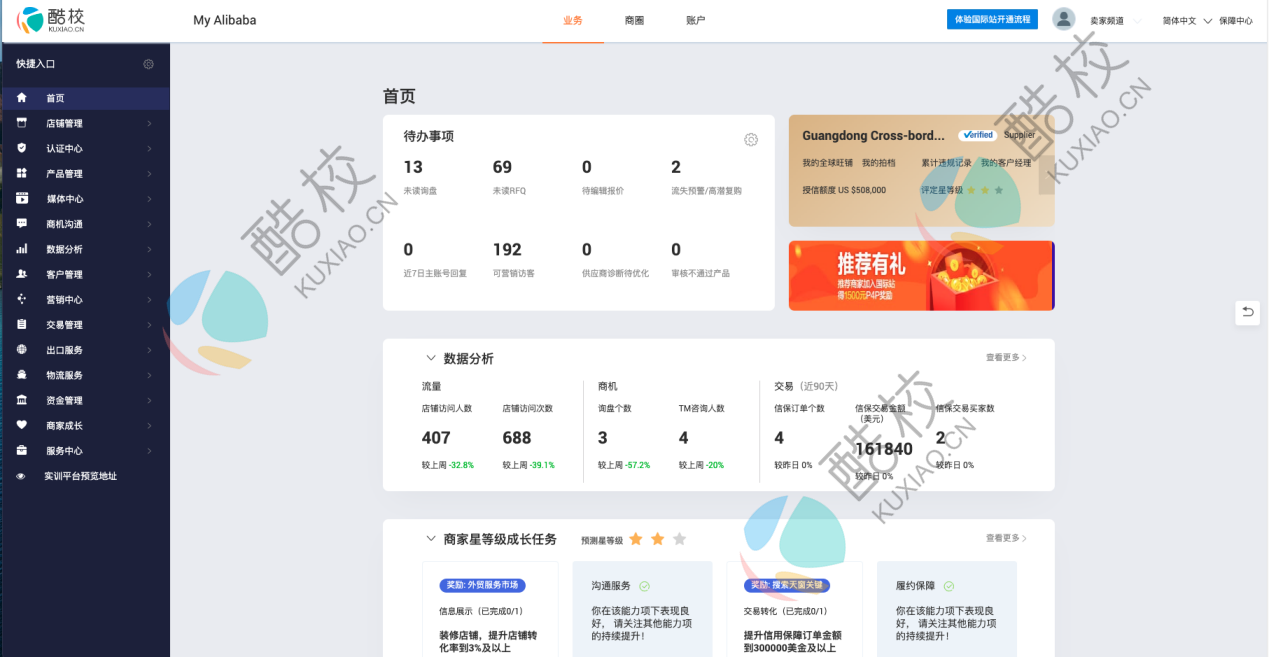This screenshot has height=657, width=1269.
Task: Expand the 产品管理 submenu arrow
Action: tap(149, 173)
